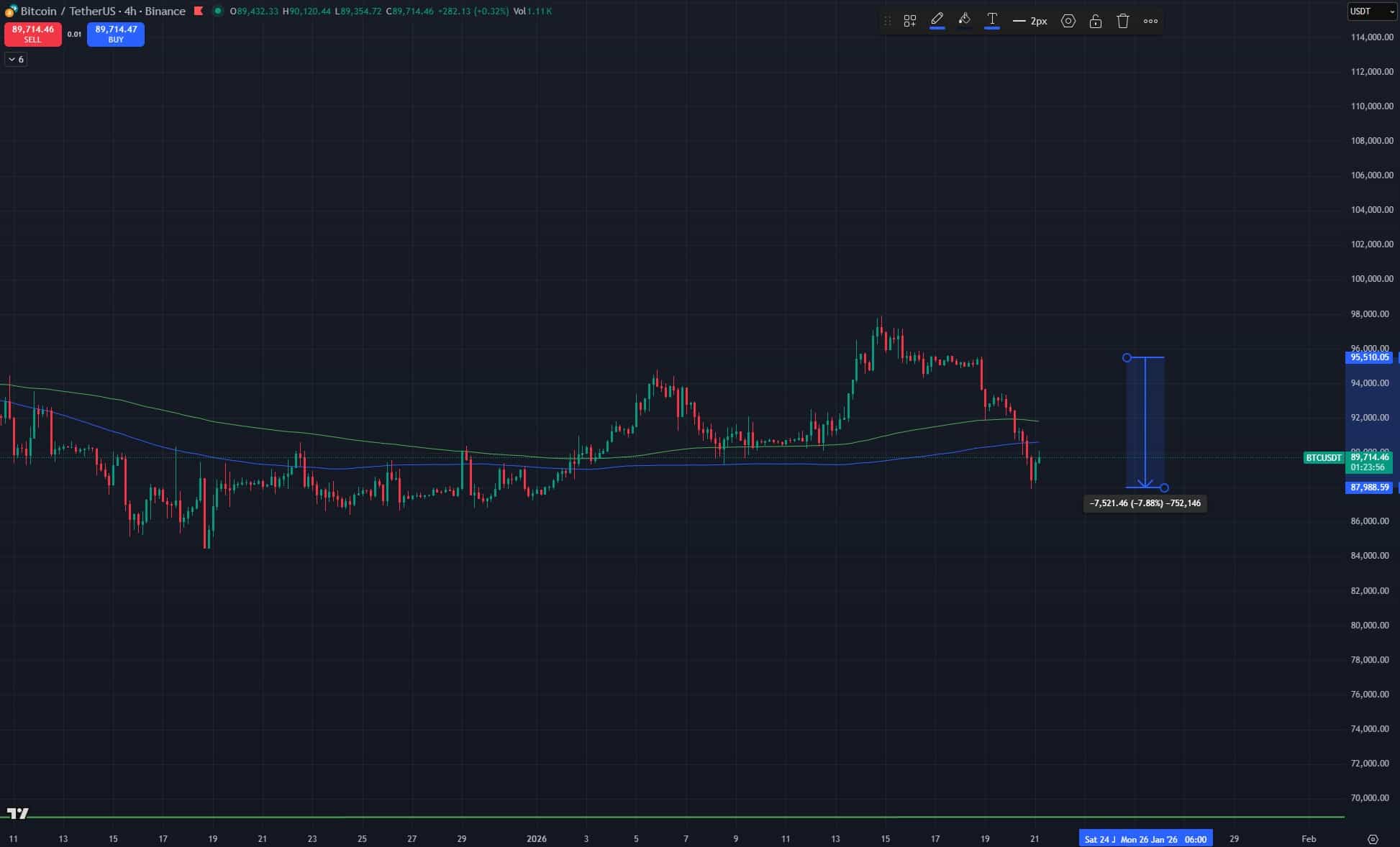Click the red SELL button
1400x847 pixels.
click(33, 34)
